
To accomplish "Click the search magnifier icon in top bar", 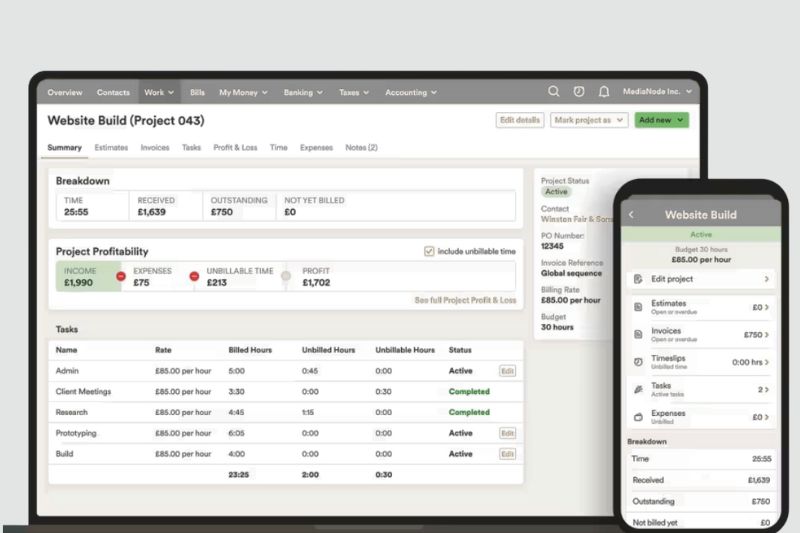I will pyautogui.click(x=554, y=92).
